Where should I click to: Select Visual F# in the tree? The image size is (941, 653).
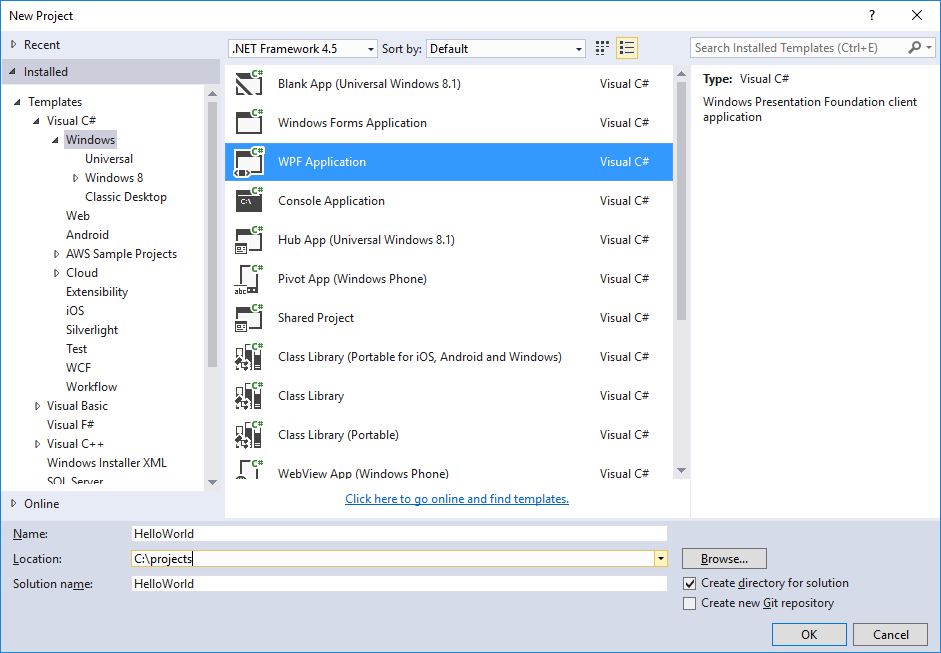pos(70,425)
